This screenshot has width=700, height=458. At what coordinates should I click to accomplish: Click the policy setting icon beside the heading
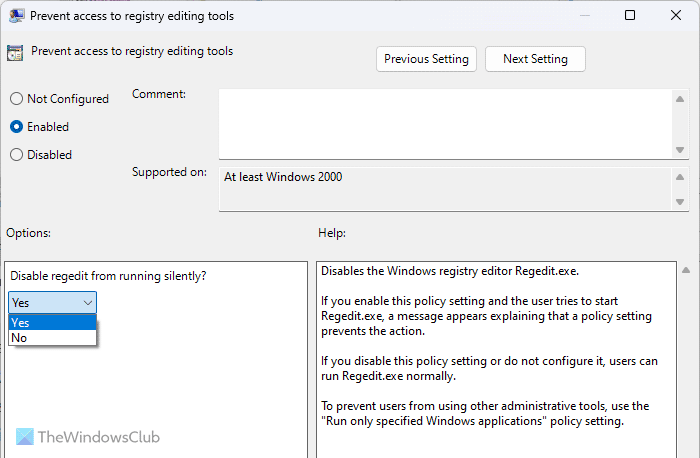click(x=15, y=52)
